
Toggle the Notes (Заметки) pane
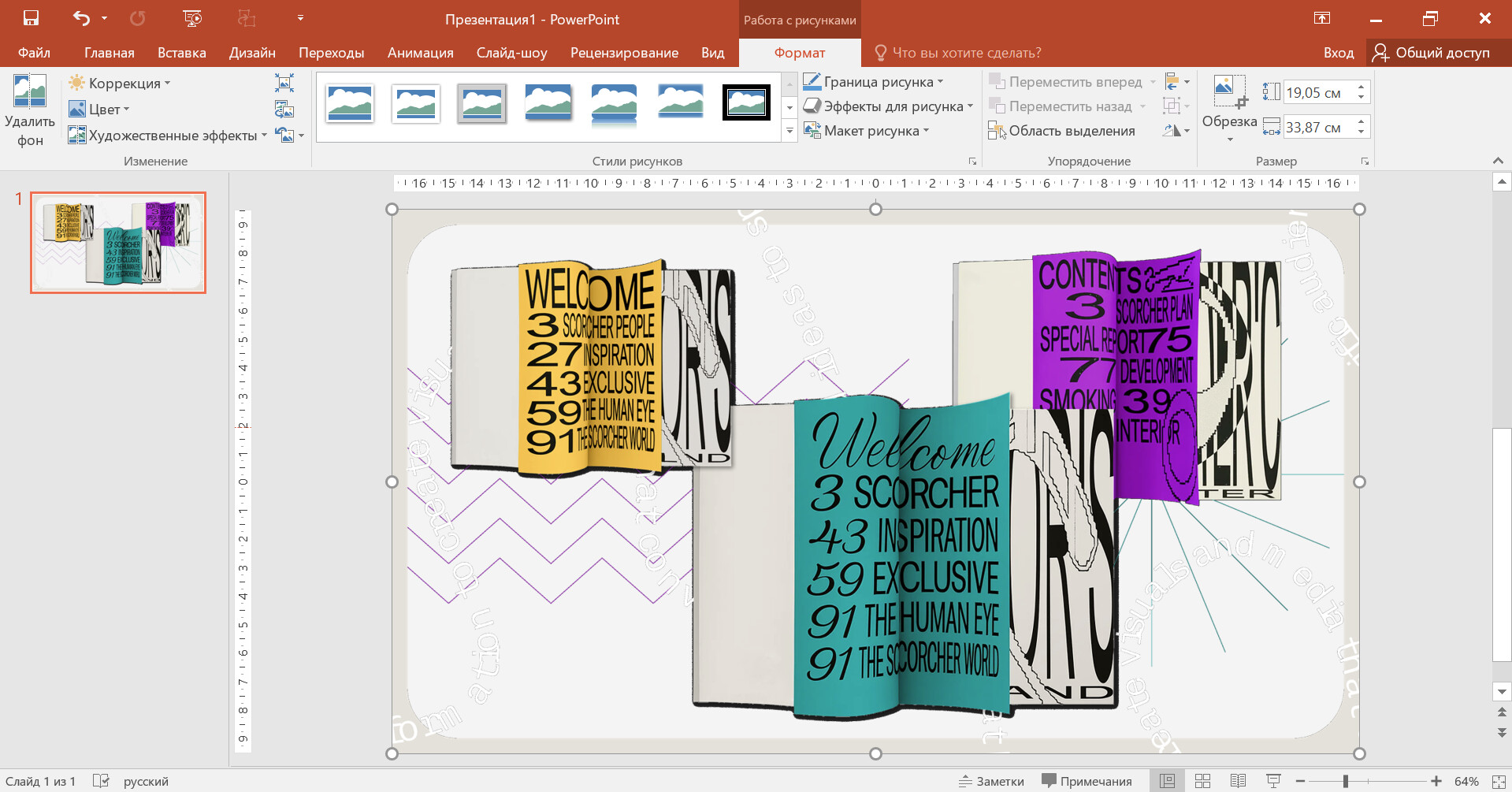coord(991,781)
